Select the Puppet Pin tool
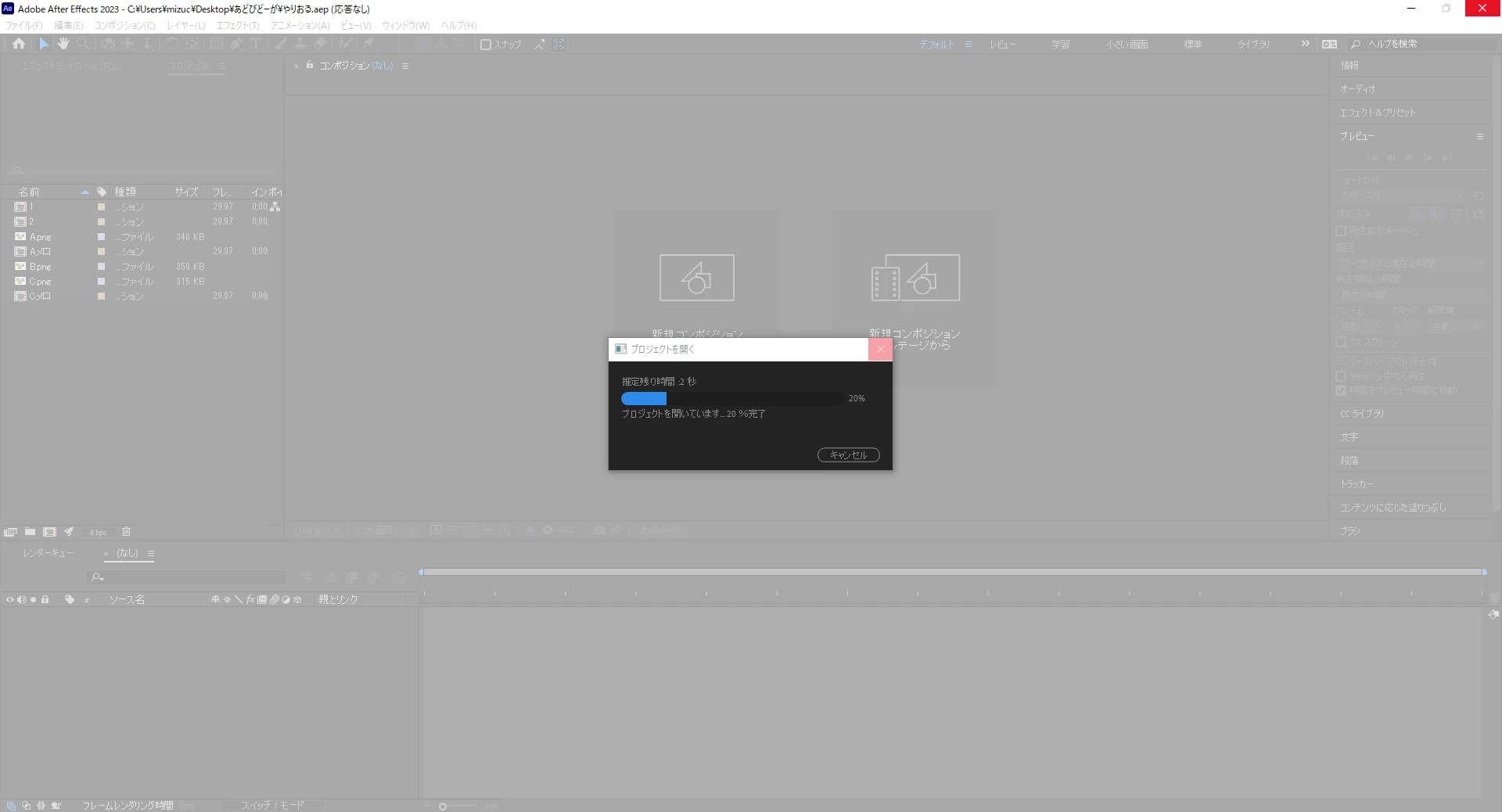1502x812 pixels. click(x=369, y=44)
